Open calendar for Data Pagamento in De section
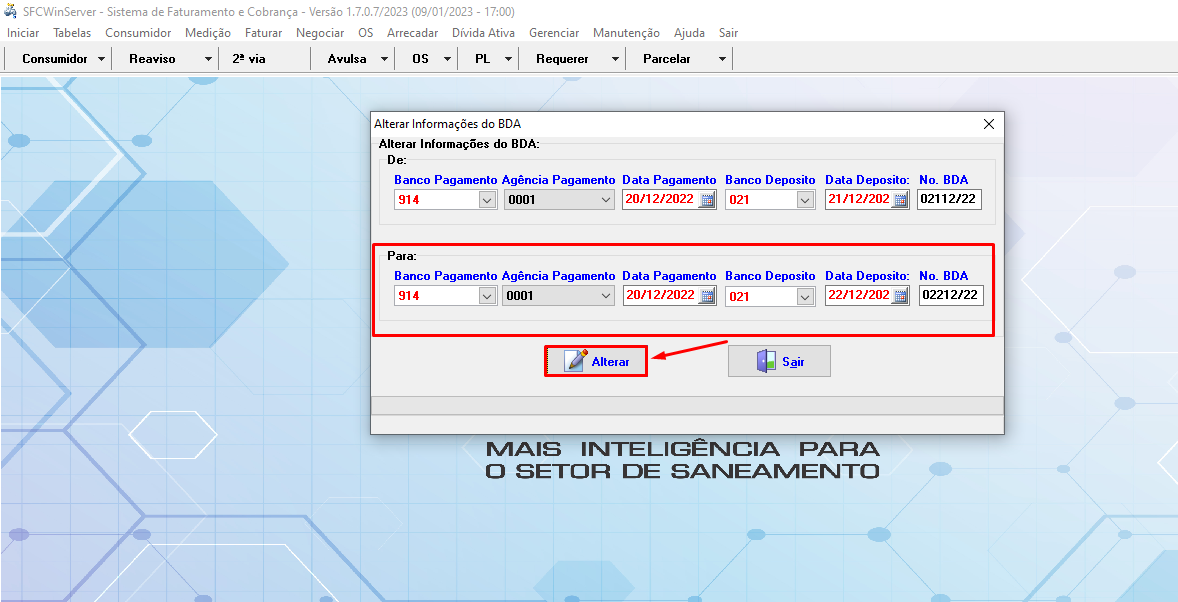 (706, 200)
